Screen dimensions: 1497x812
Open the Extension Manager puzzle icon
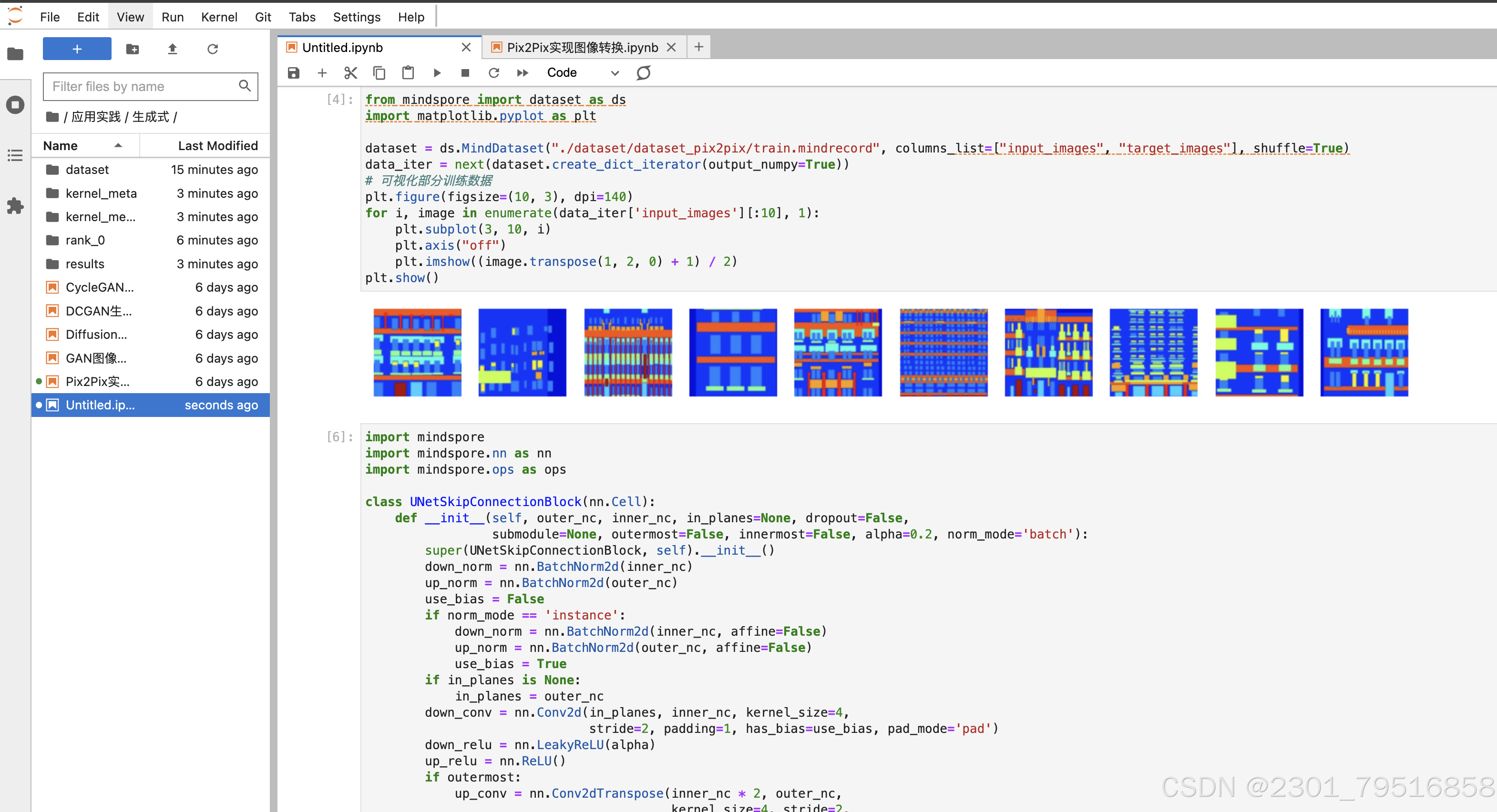pyautogui.click(x=15, y=205)
